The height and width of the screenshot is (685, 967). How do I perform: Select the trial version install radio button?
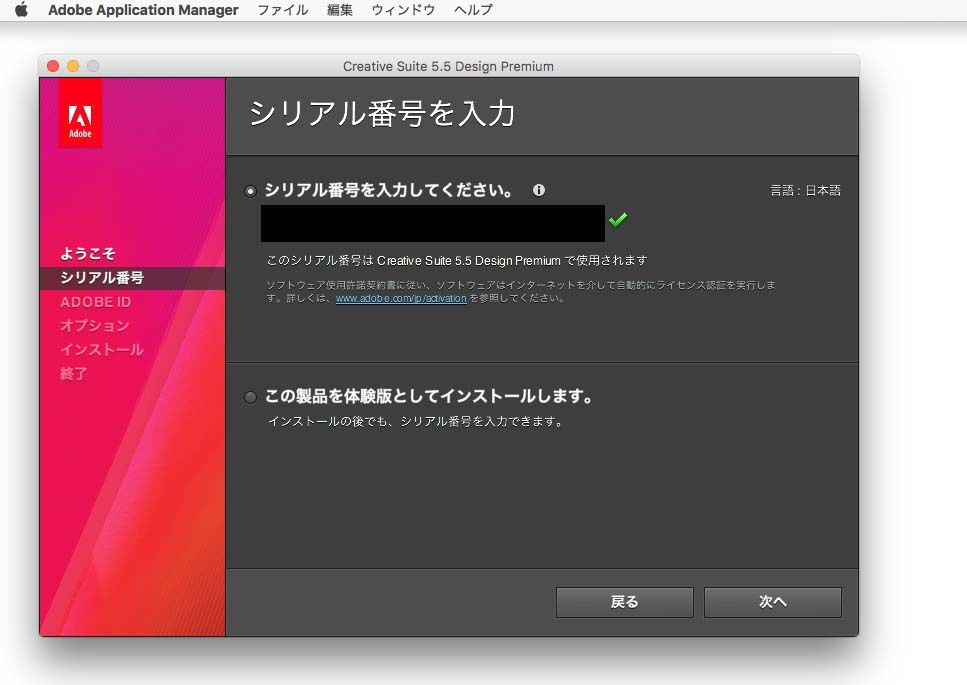(250, 397)
